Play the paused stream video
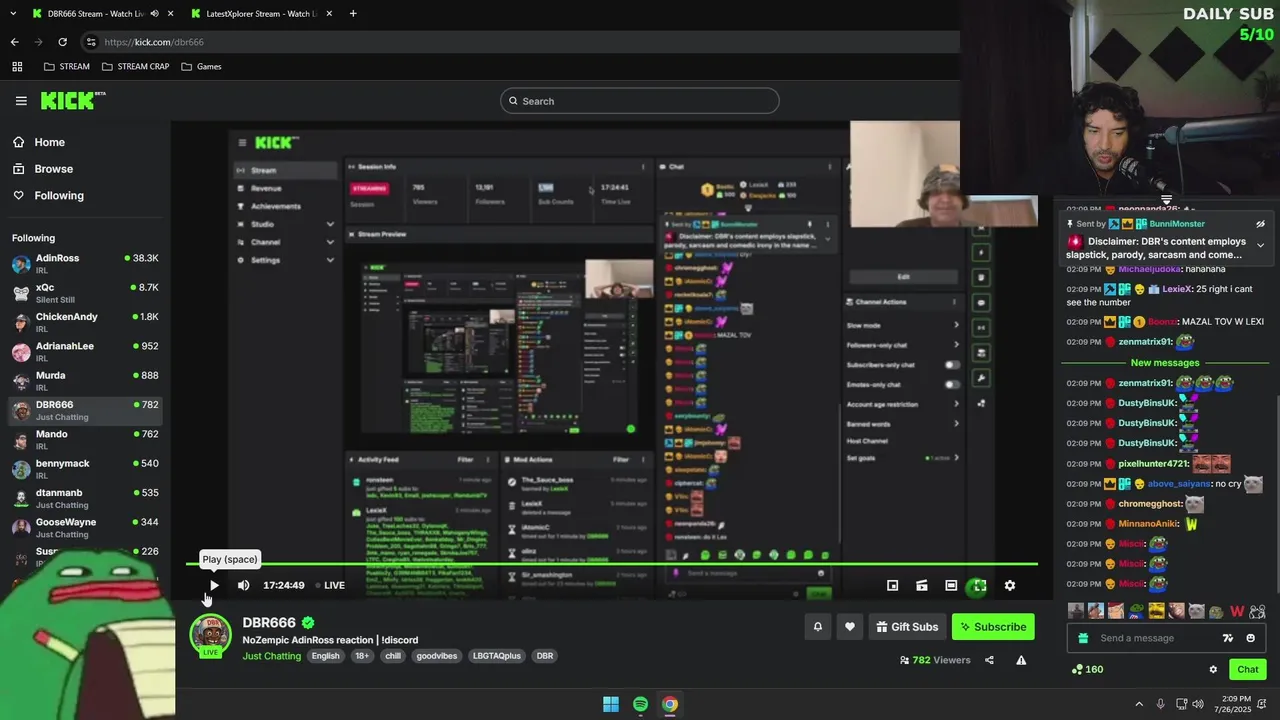 (213, 585)
